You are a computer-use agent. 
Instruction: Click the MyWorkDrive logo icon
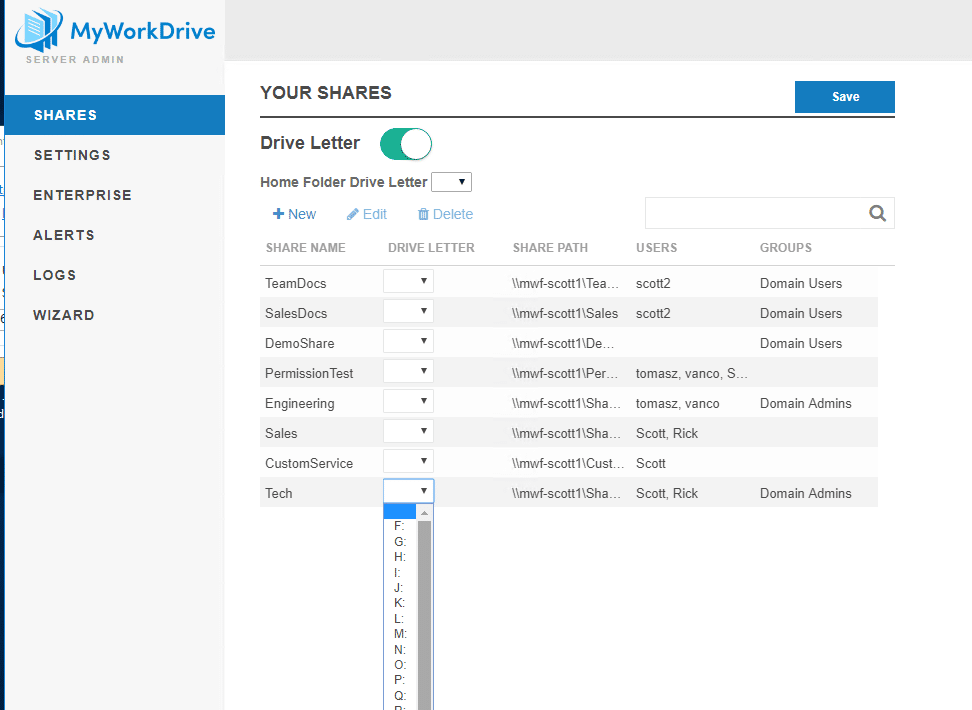click(39, 31)
